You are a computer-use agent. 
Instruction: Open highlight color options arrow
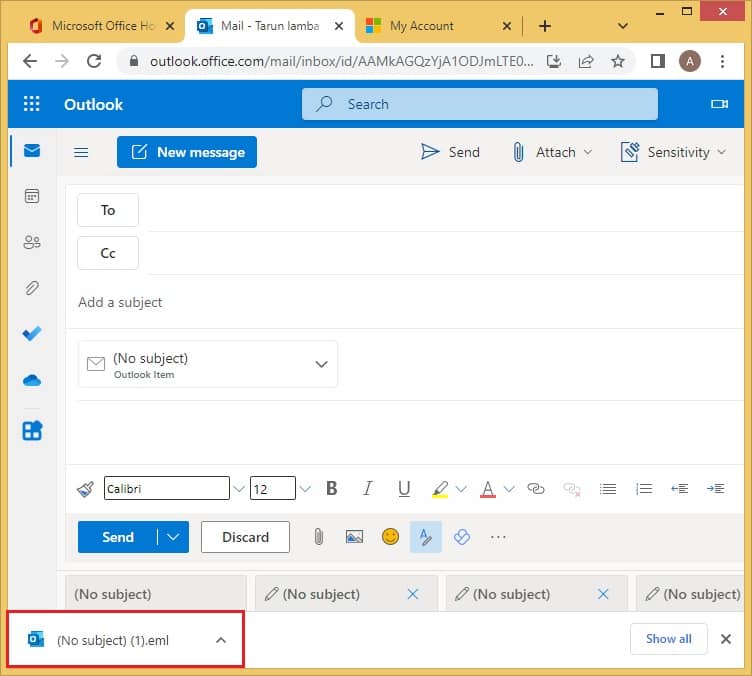click(x=461, y=489)
